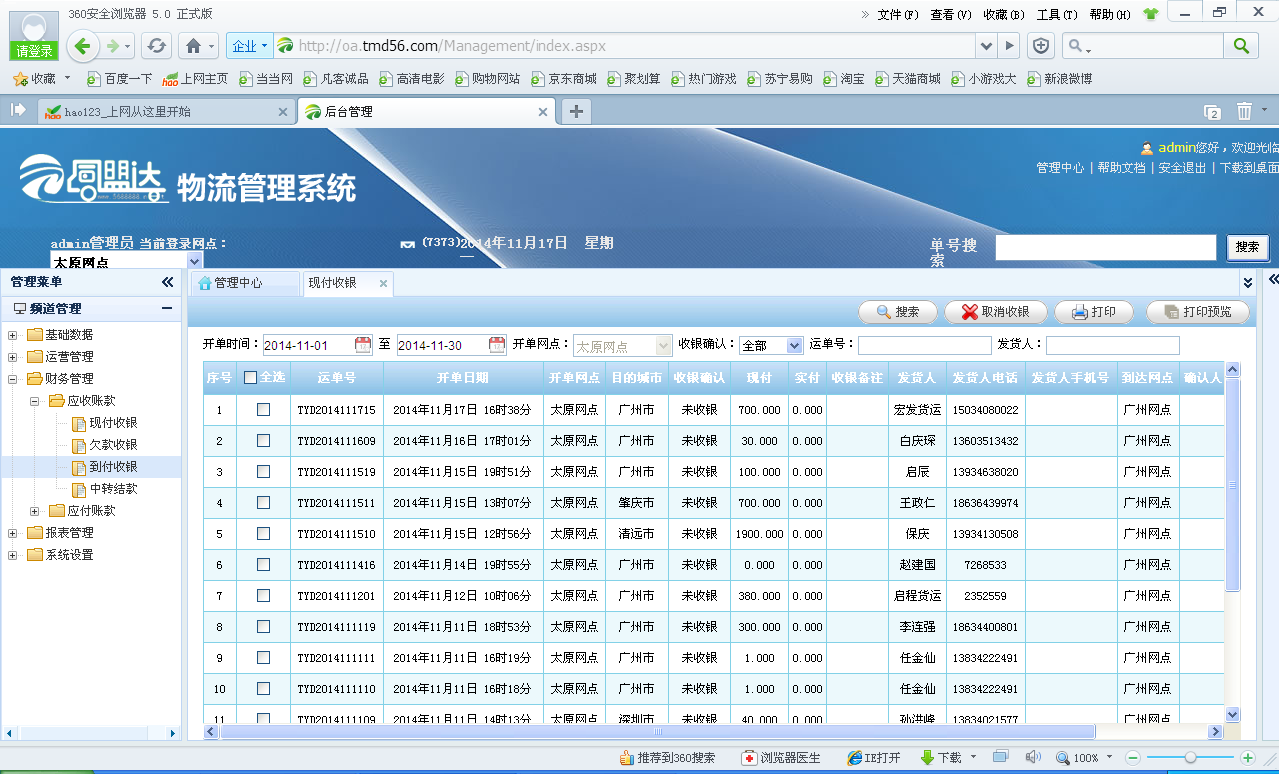Check the box for row TYD2014111519
The image size is (1279, 774).
[263, 471]
